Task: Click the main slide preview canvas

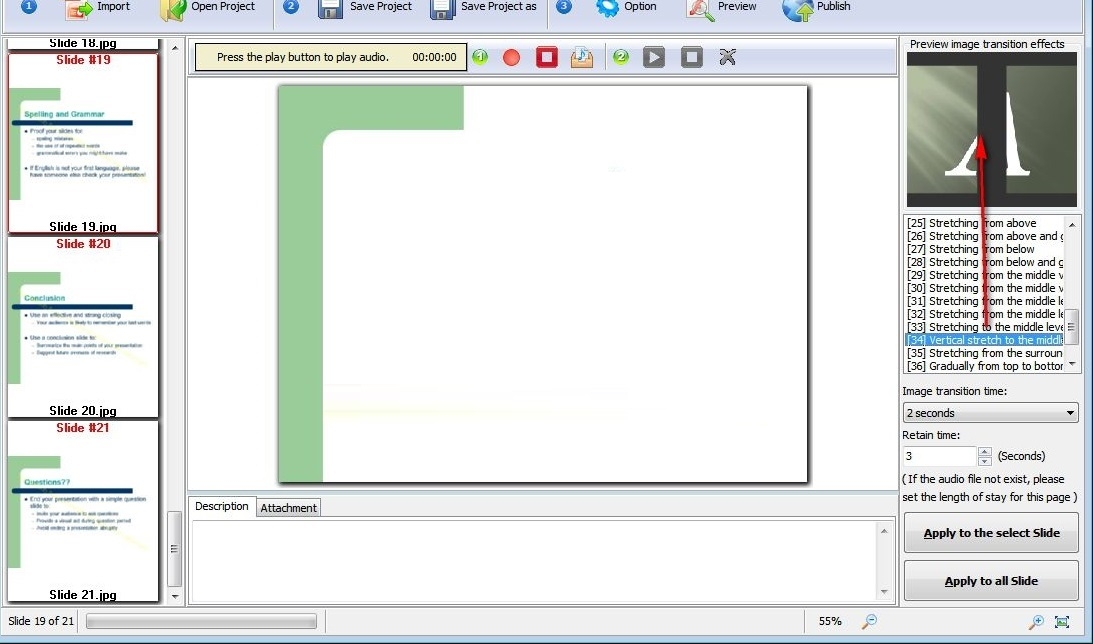Action: click(543, 284)
